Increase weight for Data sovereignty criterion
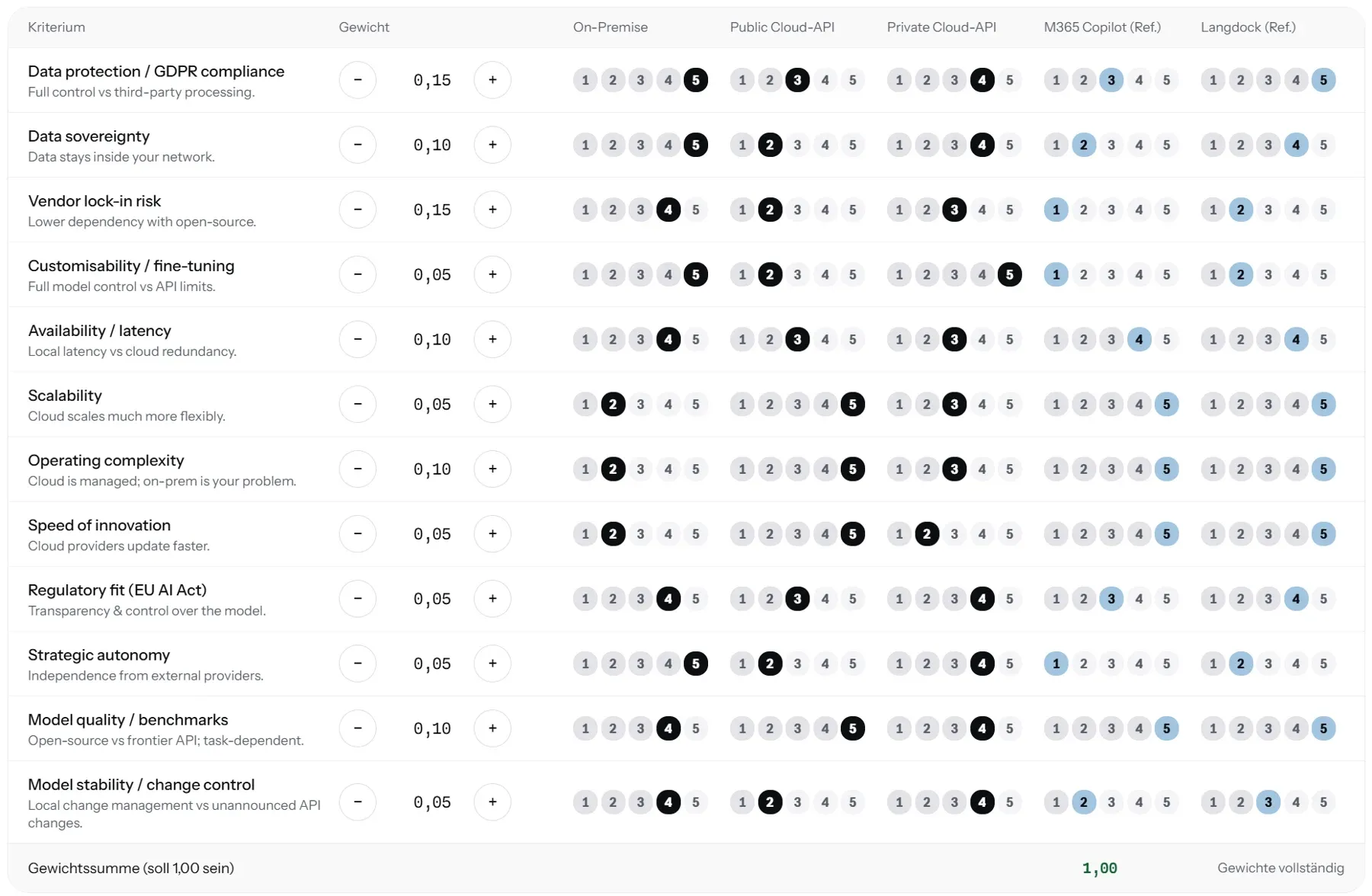Image resolution: width=1372 pixels, height=896 pixels. 492,145
